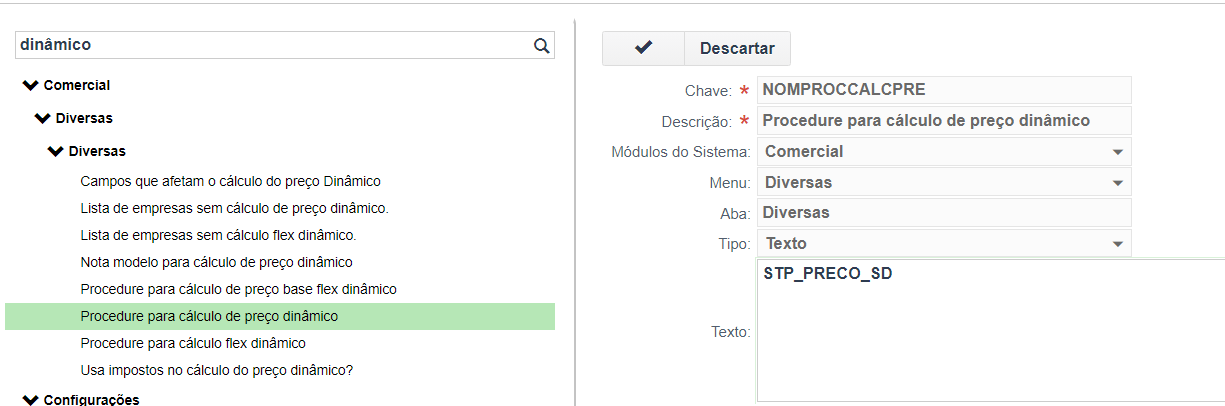Click the search field containing 'dinâmico'
This screenshot has height=406, width=1225.
pos(270,45)
